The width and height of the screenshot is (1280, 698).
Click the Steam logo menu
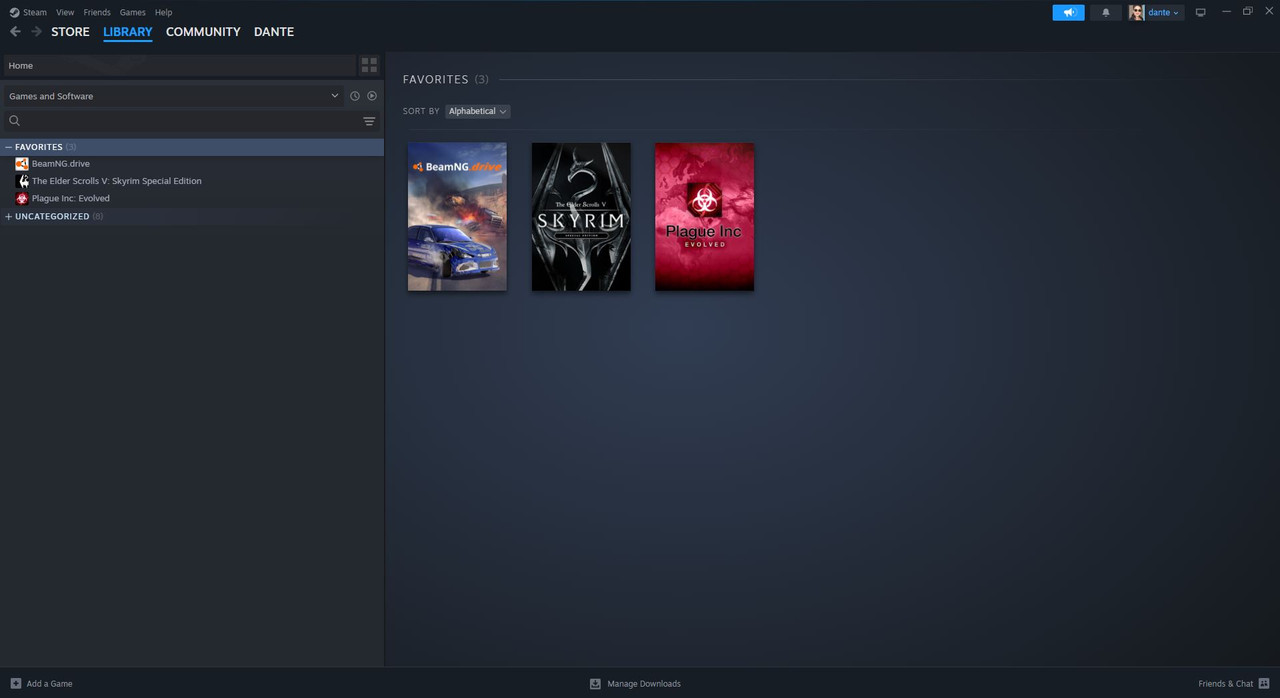point(28,12)
